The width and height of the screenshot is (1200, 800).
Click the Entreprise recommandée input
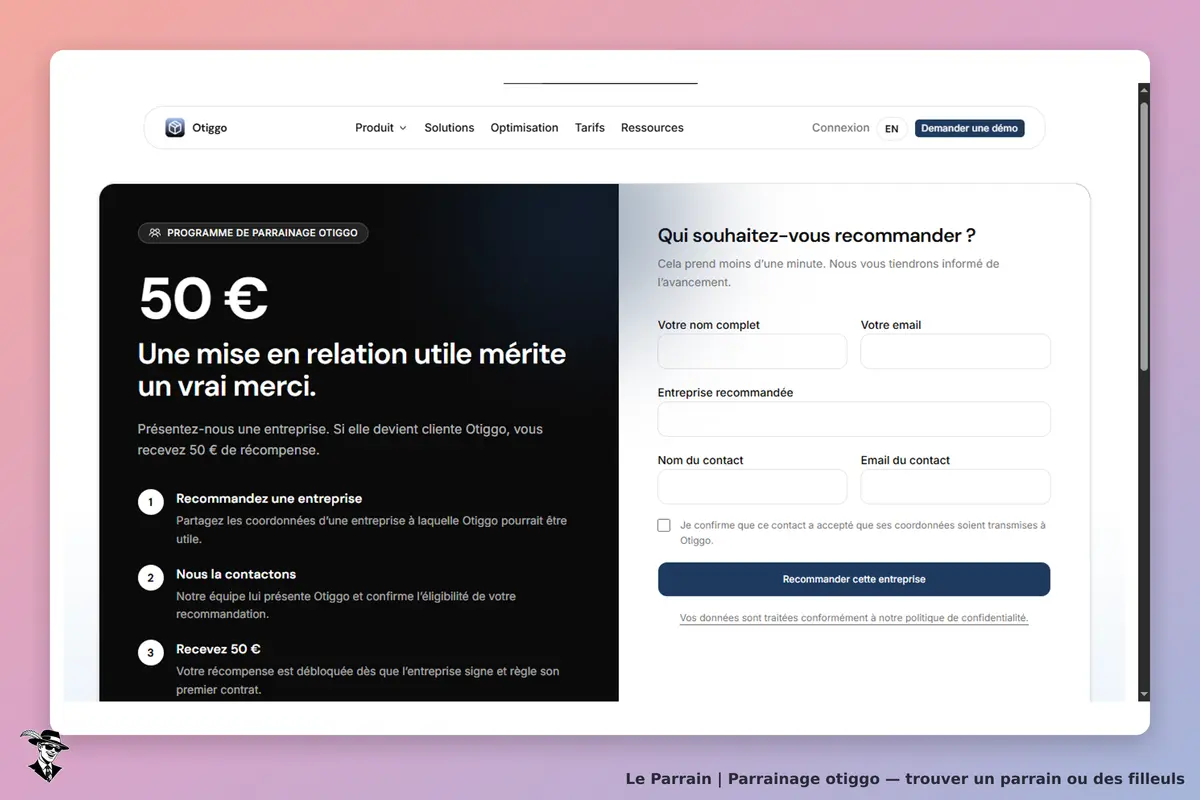click(854, 419)
